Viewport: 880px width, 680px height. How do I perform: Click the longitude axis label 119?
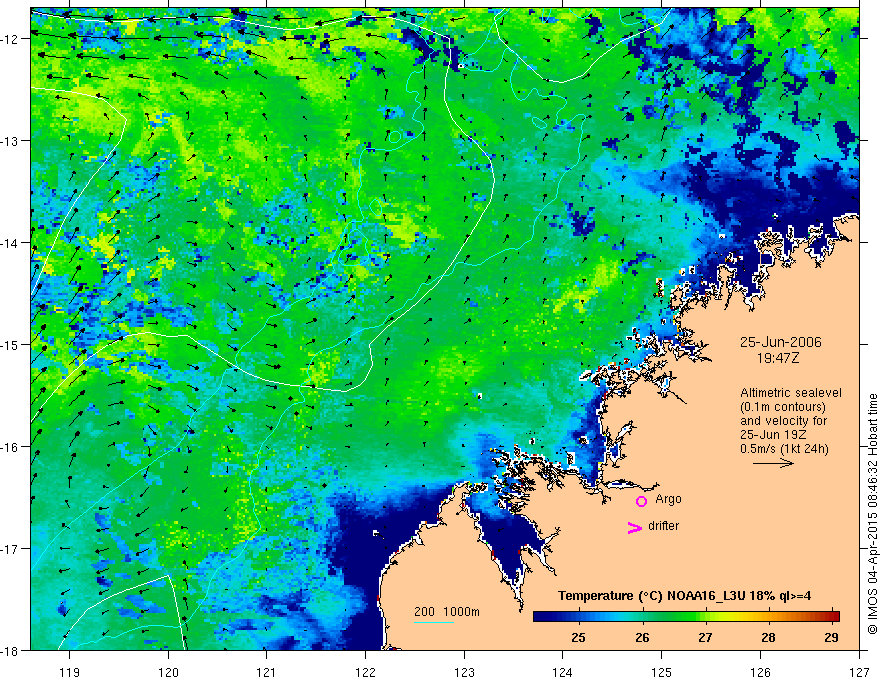pos(70,672)
